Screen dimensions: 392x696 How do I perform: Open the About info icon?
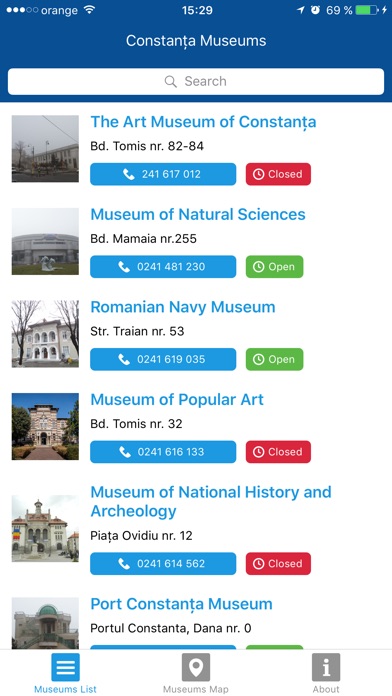coord(326,667)
